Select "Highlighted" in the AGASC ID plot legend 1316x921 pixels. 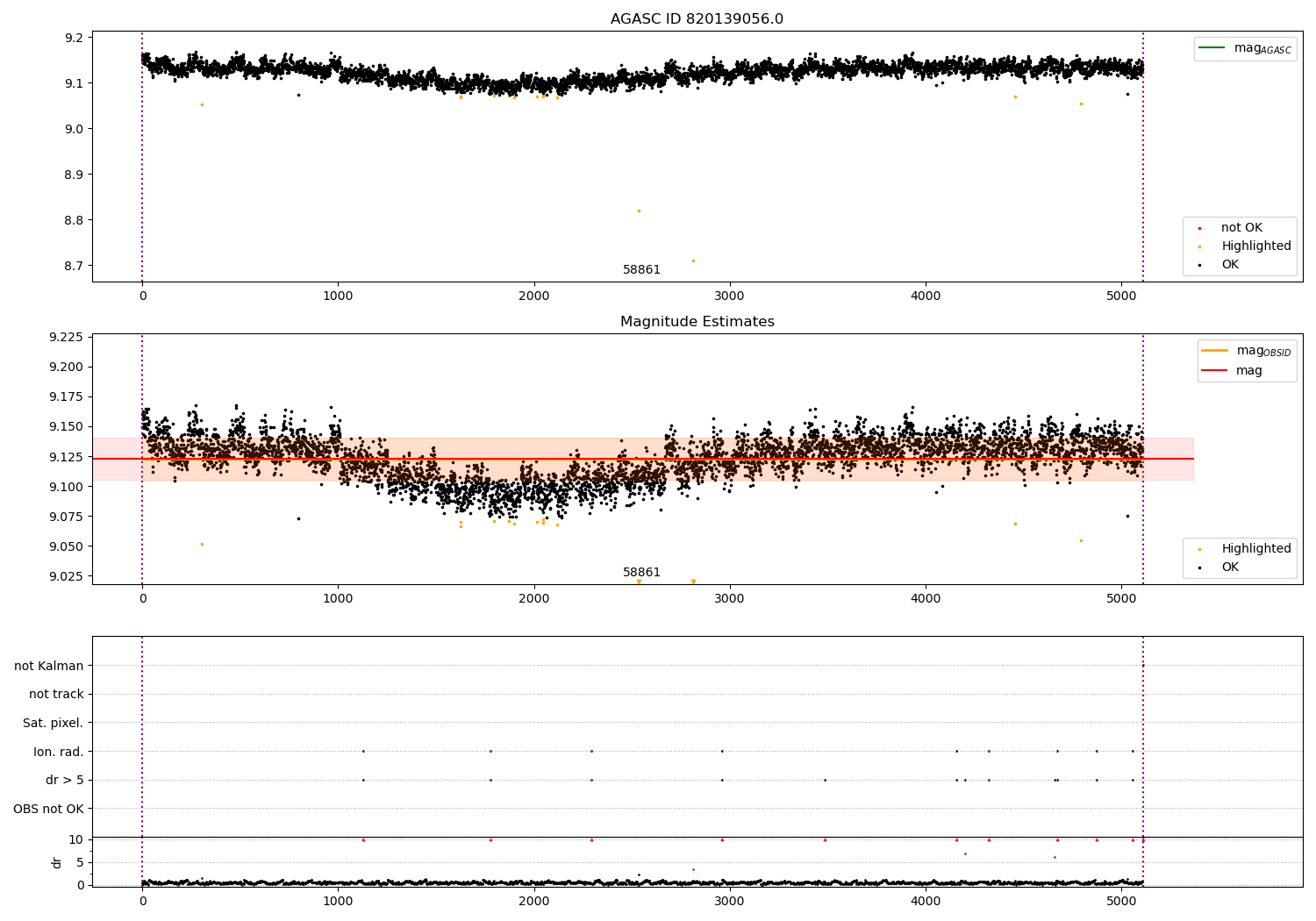click(1245, 246)
